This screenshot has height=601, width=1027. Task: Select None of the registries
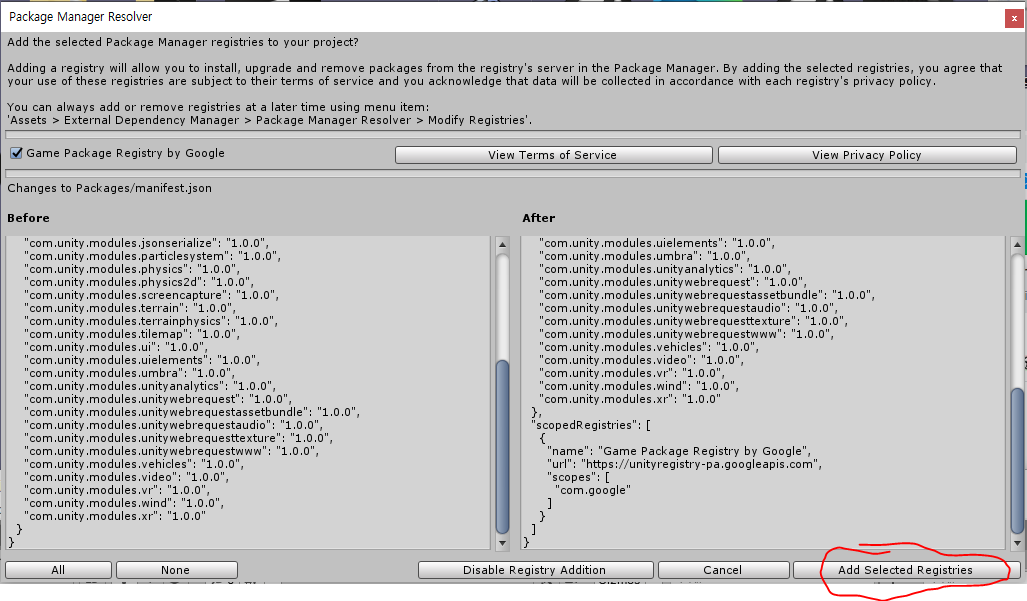coord(176,570)
